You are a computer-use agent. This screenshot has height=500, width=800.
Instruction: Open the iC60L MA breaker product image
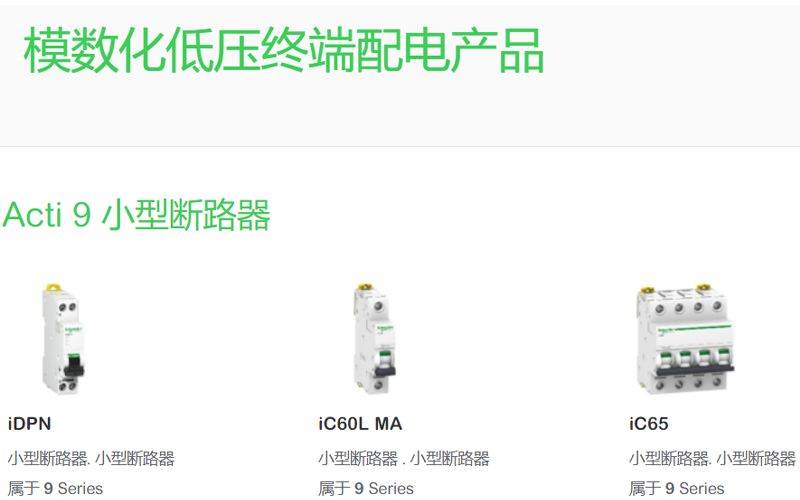pos(374,339)
